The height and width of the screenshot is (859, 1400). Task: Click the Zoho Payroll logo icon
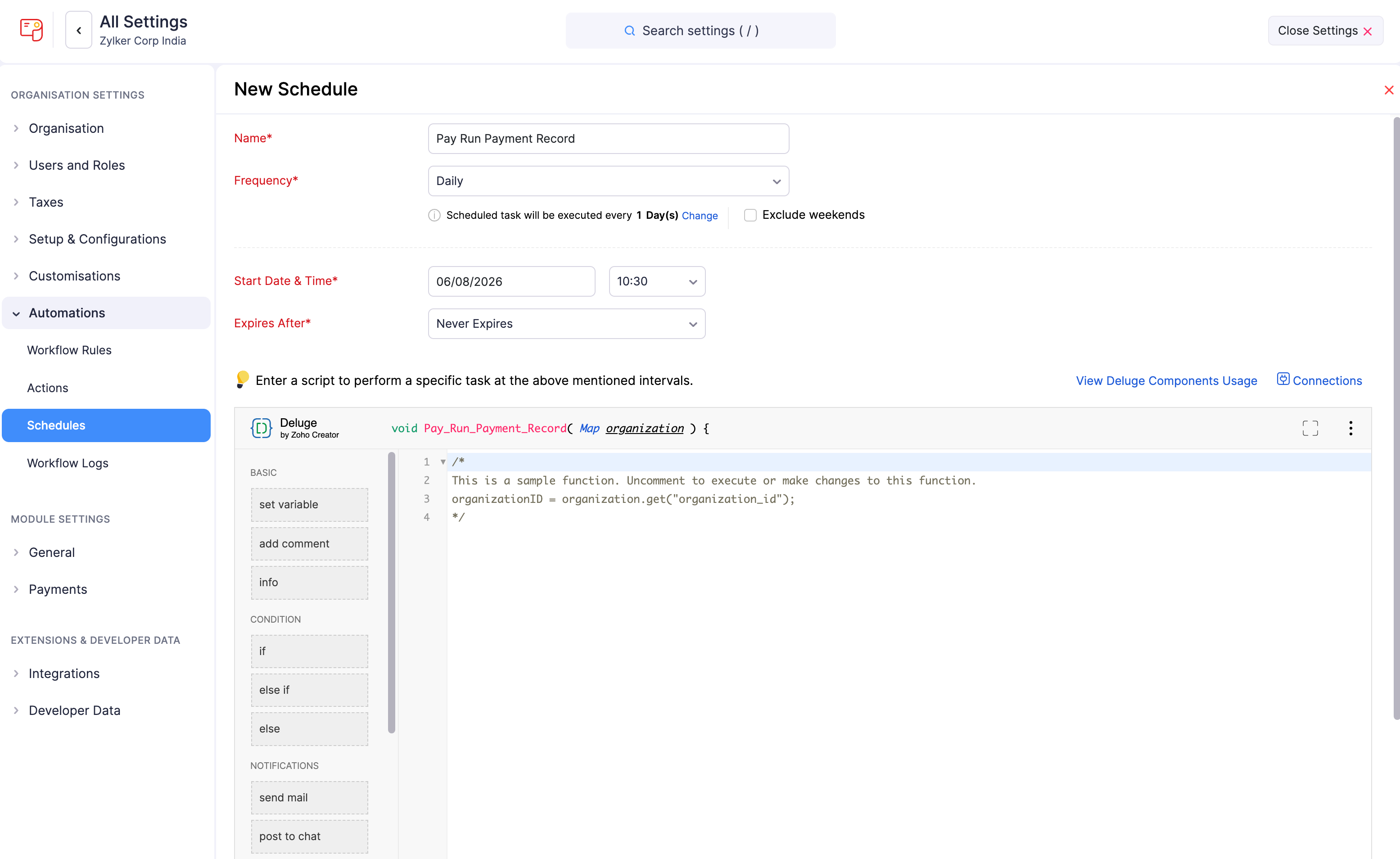pos(31,30)
